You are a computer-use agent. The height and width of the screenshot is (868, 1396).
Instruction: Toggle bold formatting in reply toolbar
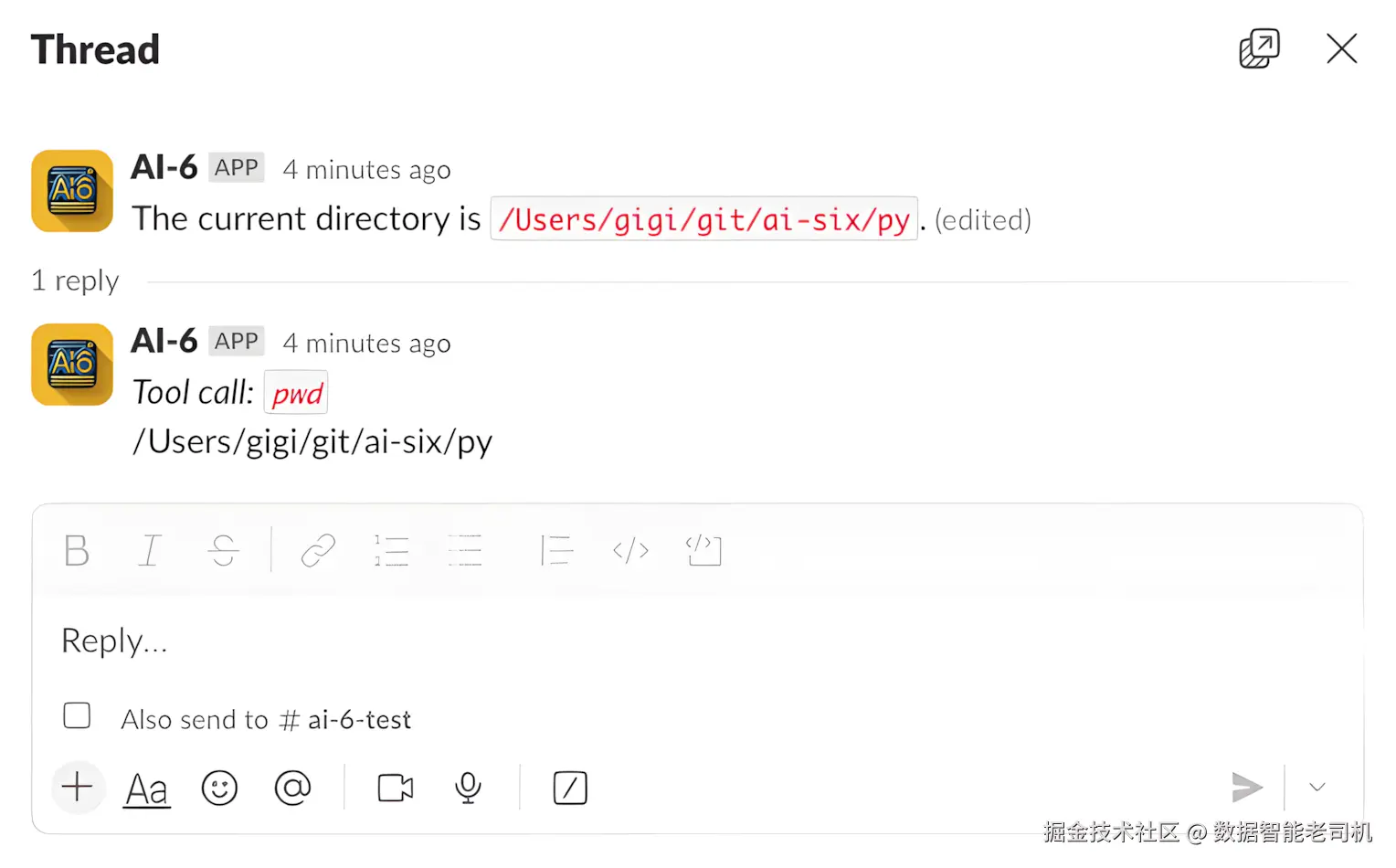click(x=77, y=551)
